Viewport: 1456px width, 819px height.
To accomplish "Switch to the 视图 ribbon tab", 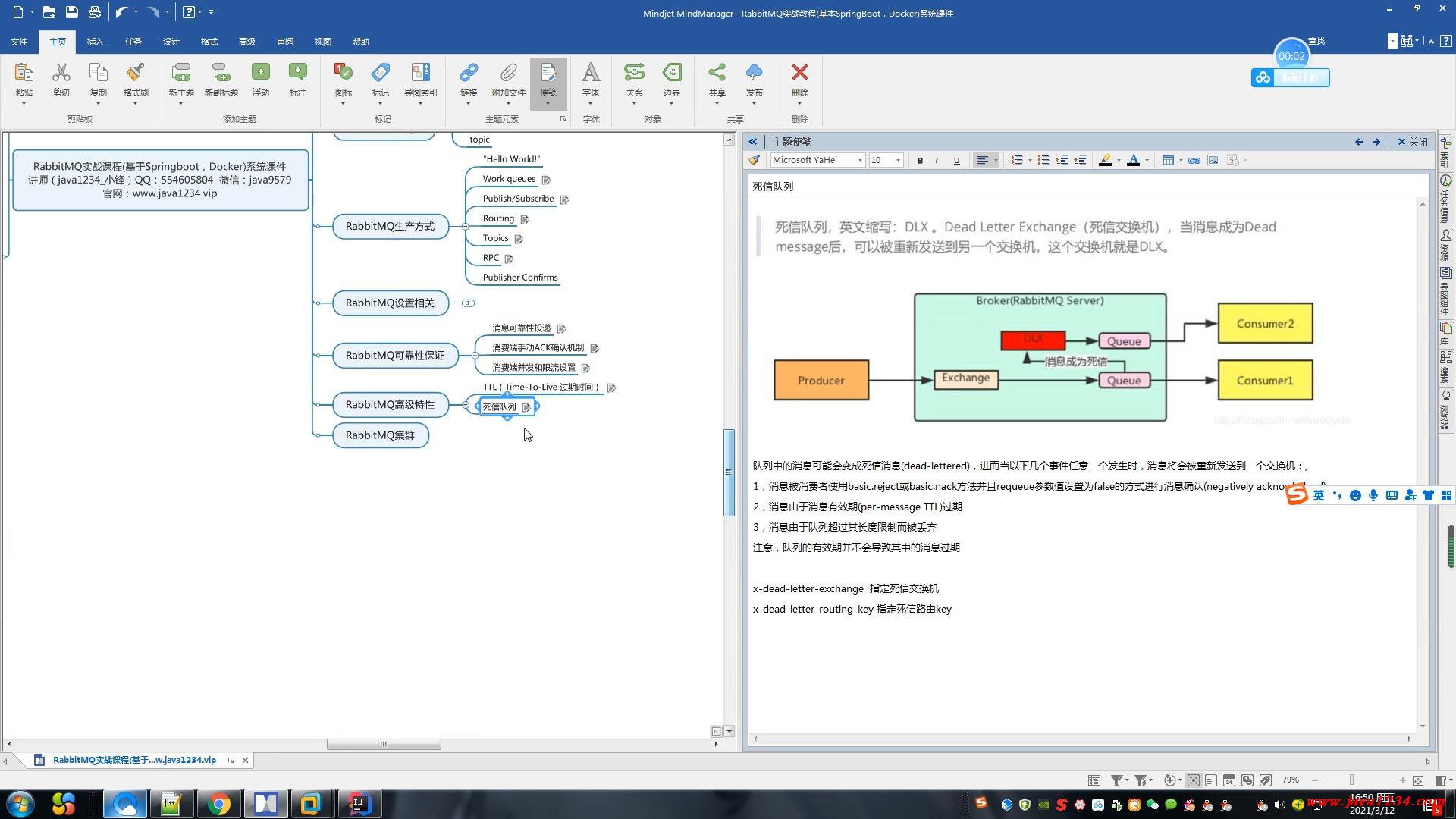I will tap(322, 42).
